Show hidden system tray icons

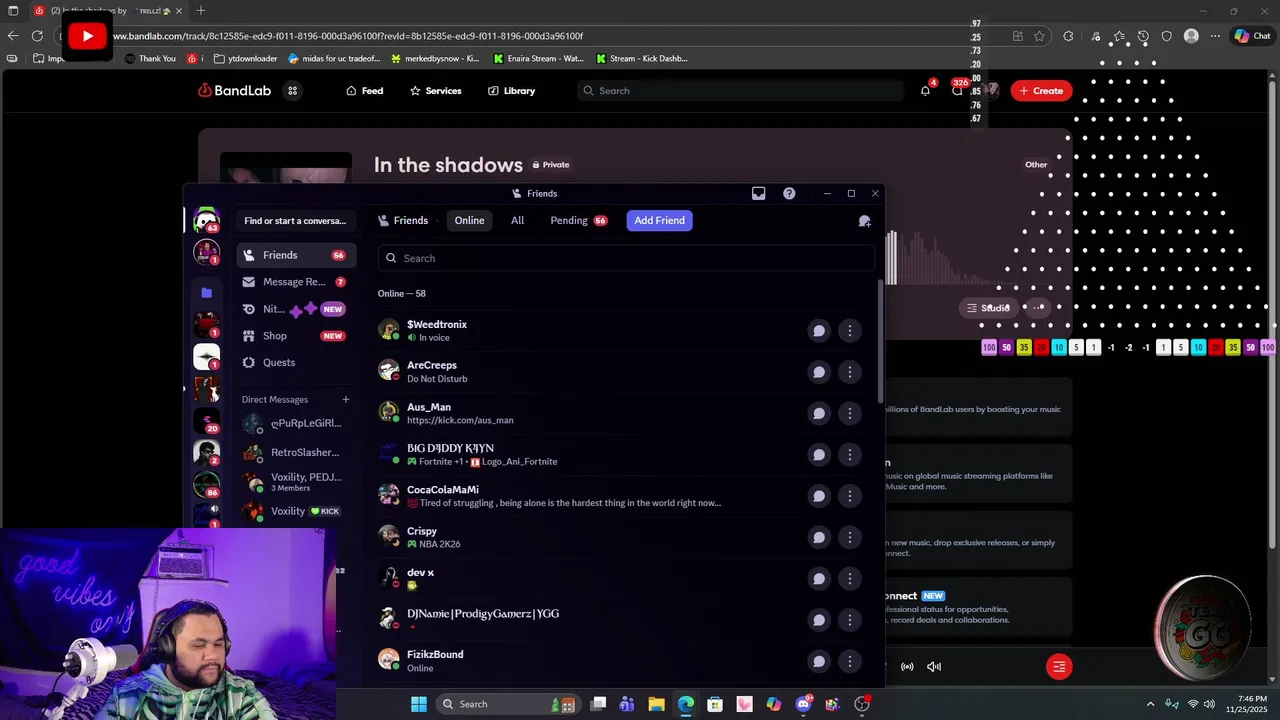pyautogui.click(x=1150, y=704)
